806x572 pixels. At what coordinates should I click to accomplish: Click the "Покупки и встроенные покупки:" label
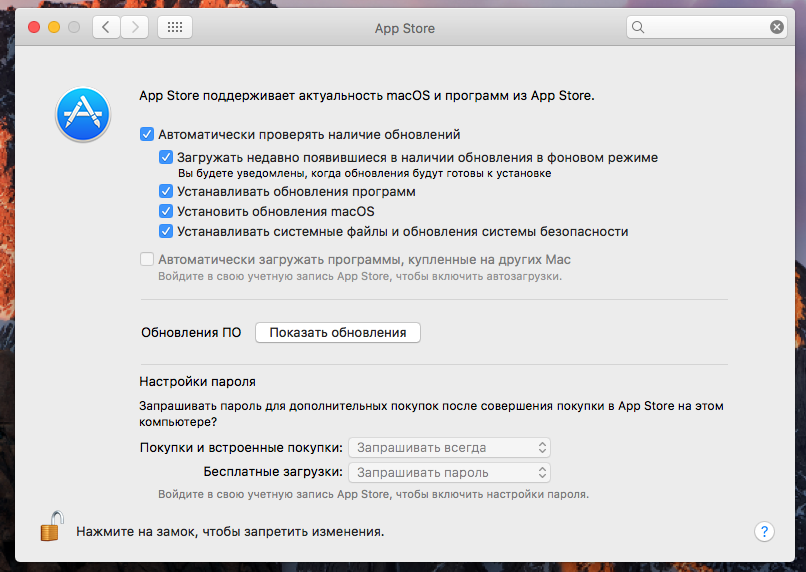click(241, 448)
